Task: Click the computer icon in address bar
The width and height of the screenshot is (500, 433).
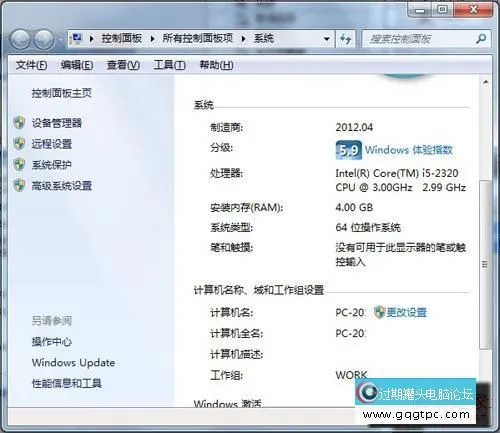Action: pos(77,39)
